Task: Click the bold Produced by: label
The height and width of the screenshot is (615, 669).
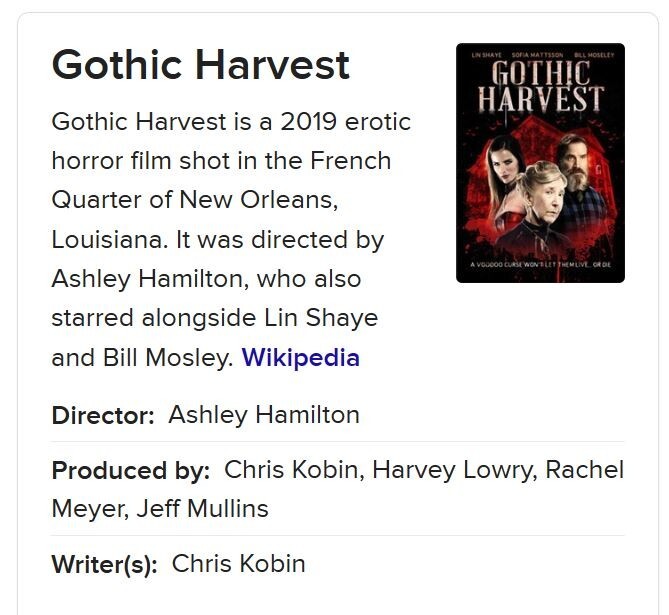Action: tap(131, 470)
